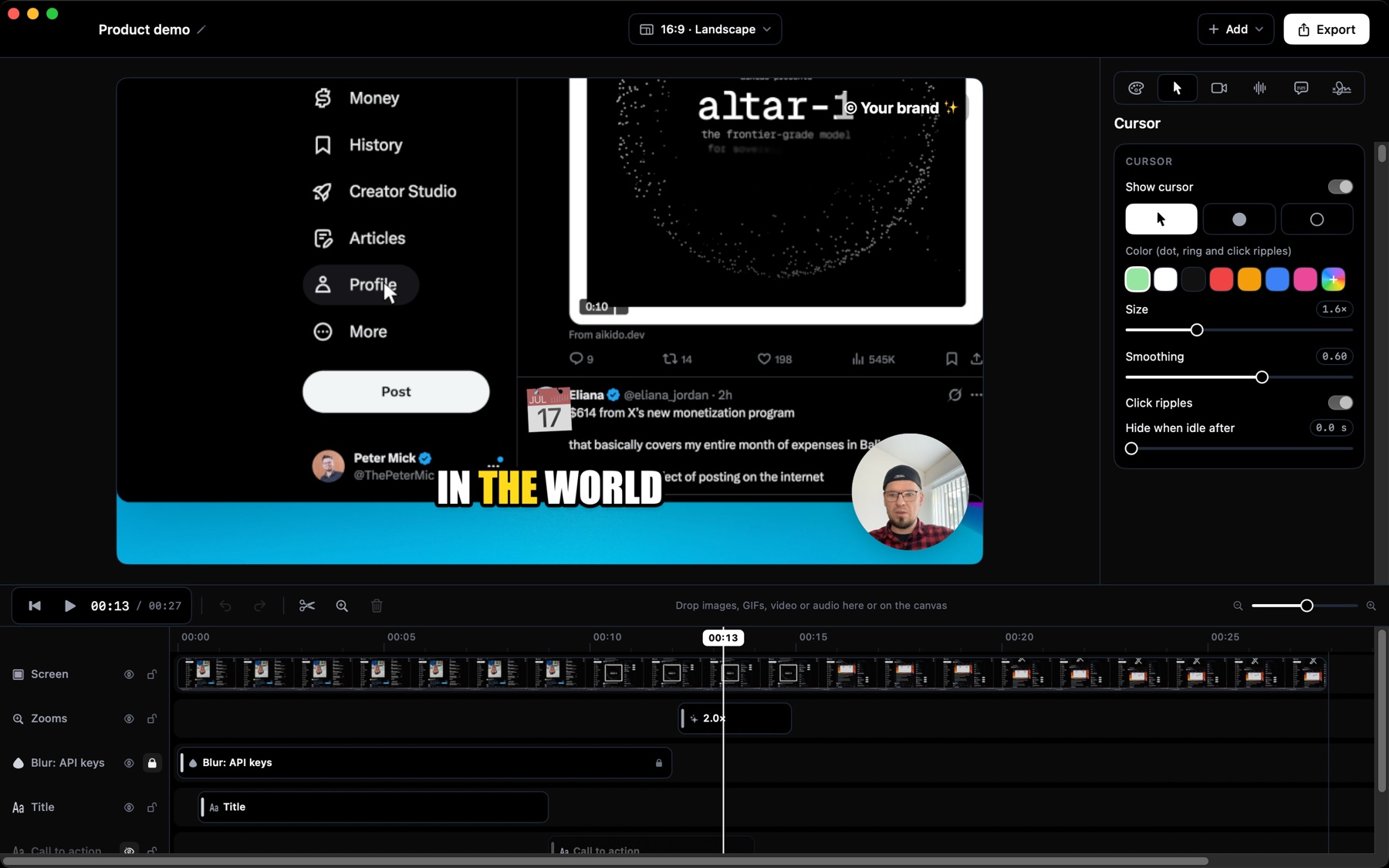
Task: Click the Smoothing slider handle
Action: pos(1262,377)
